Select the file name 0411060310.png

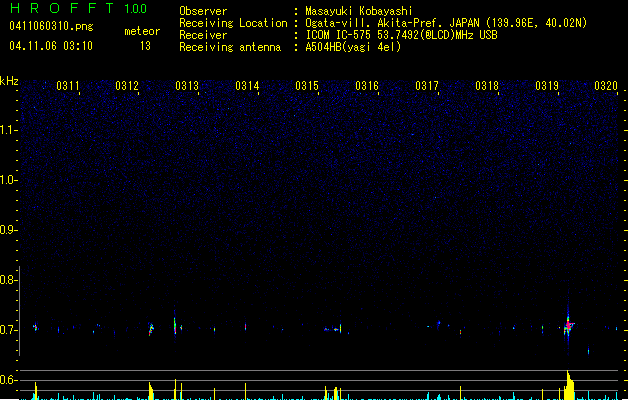click(x=51, y=26)
